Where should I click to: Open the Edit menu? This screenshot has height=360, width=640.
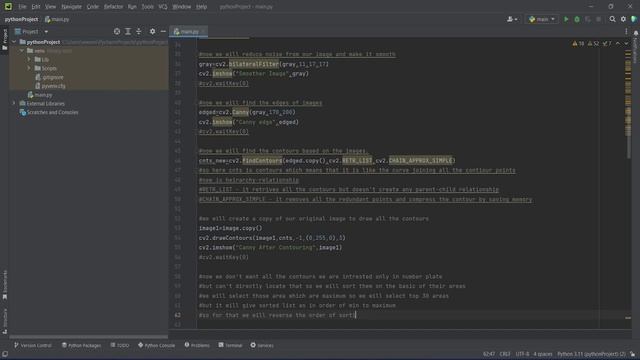click(x=36, y=7)
